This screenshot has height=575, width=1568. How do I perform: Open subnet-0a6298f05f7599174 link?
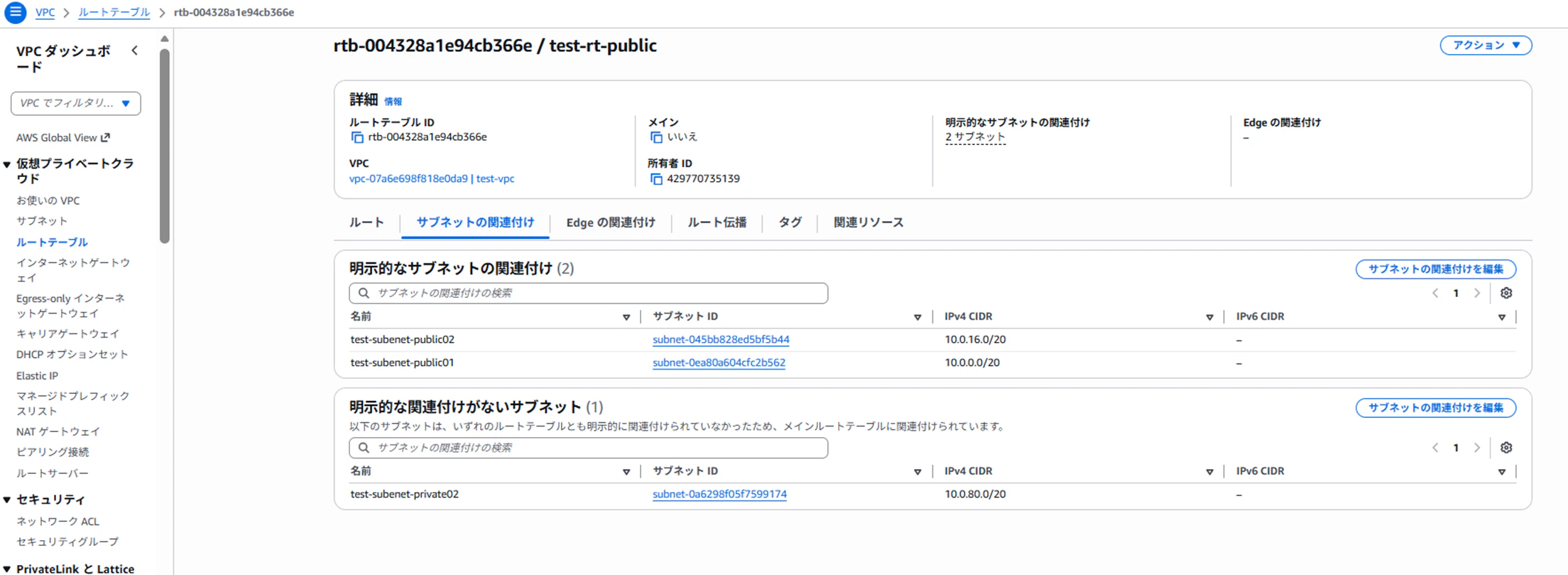click(719, 494)
